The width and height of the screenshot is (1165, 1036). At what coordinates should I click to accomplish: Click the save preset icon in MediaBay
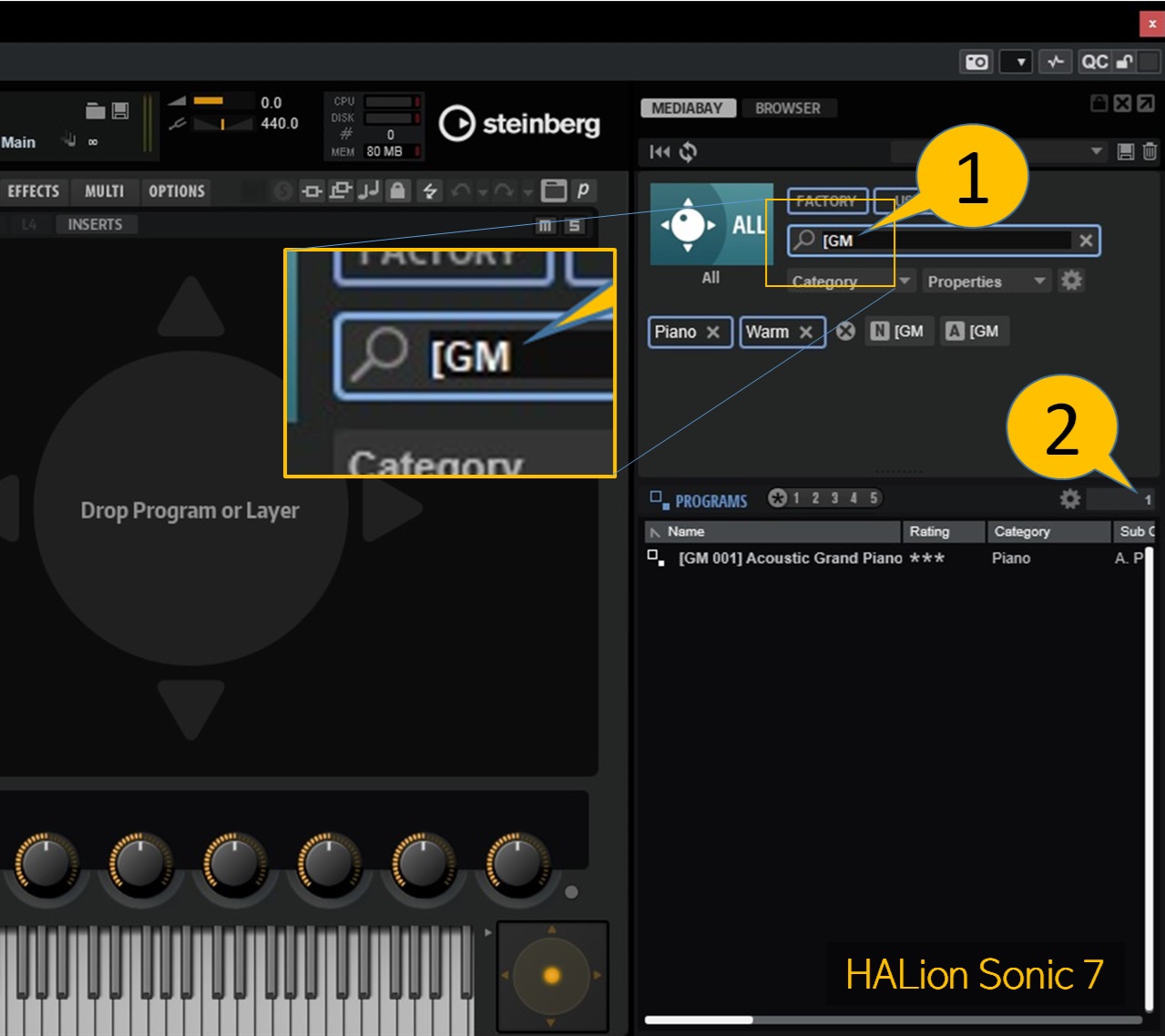1126,152
